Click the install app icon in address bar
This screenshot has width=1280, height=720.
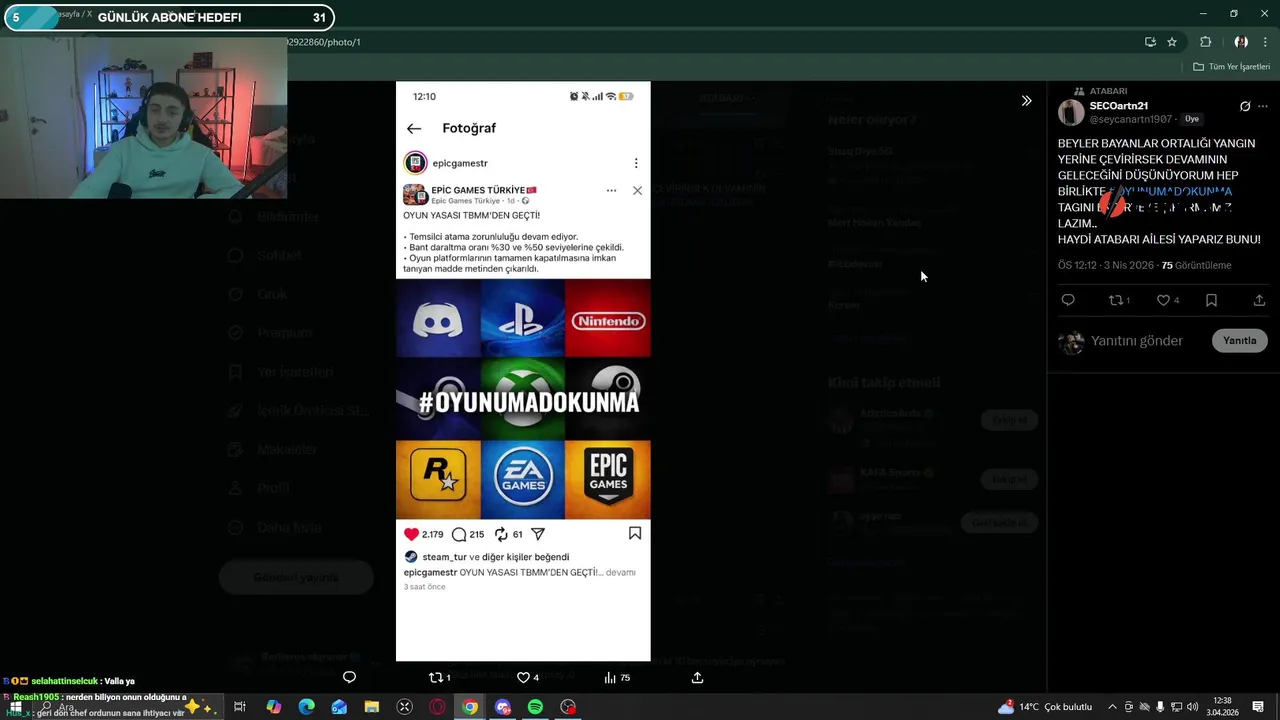(1150, 42)
